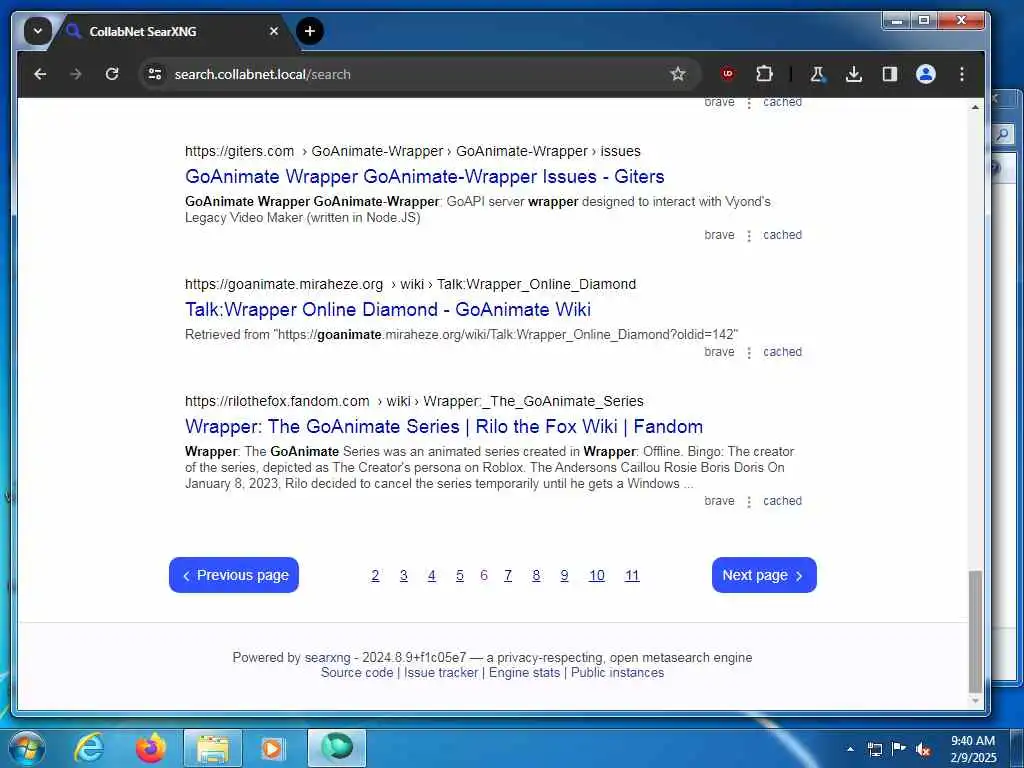Viewport: 1024px width, 768px height.
Task: Go to results page 2
Action: coord(375,575)
